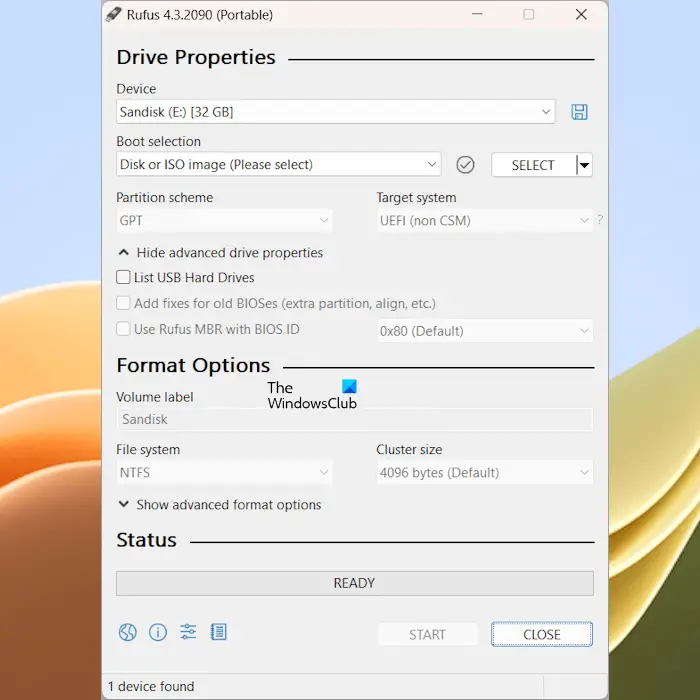Viewport: 700px width, 700px height.
Task: Click the 'Status' heading
Action: (x=146, y=540)
